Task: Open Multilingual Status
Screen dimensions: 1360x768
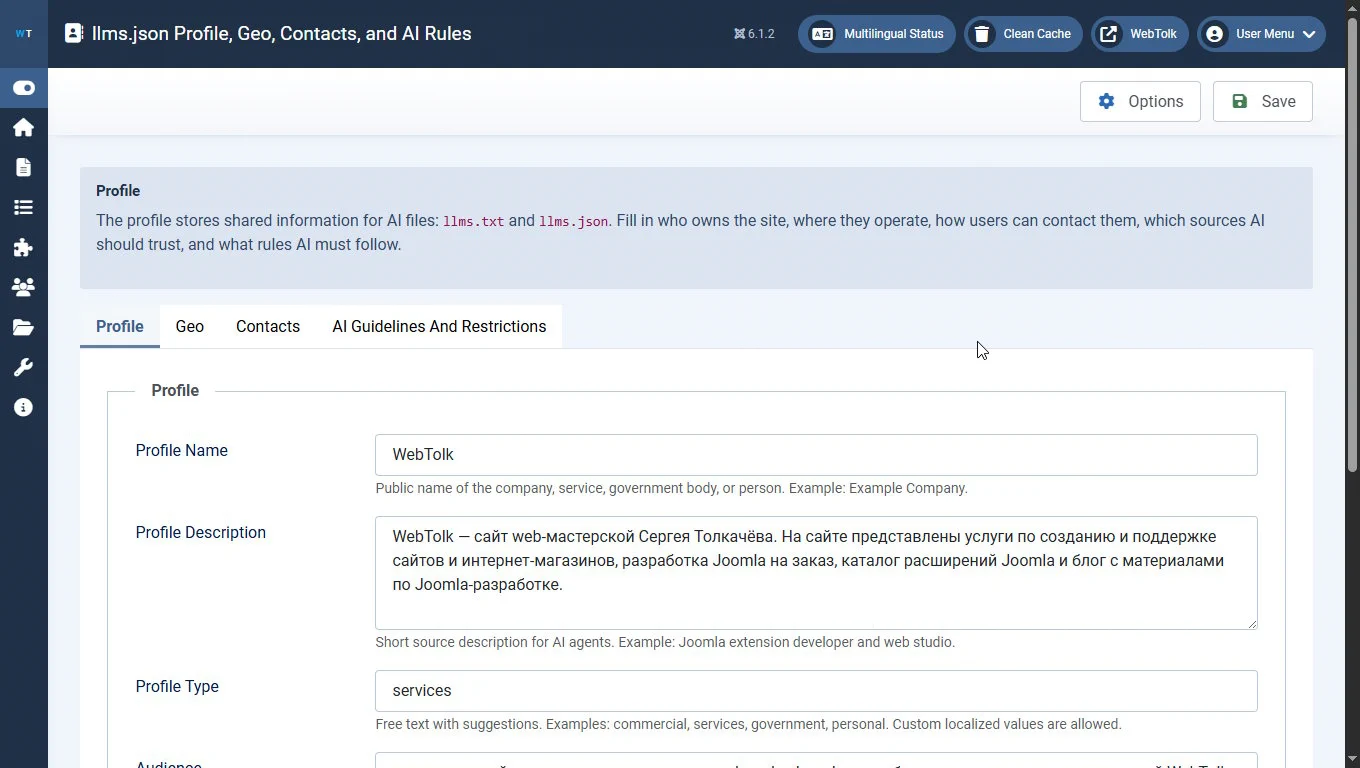Action: coord(877,34)
